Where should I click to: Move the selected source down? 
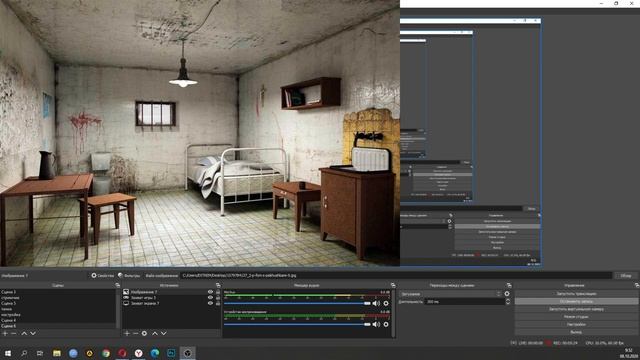point(164,333)
